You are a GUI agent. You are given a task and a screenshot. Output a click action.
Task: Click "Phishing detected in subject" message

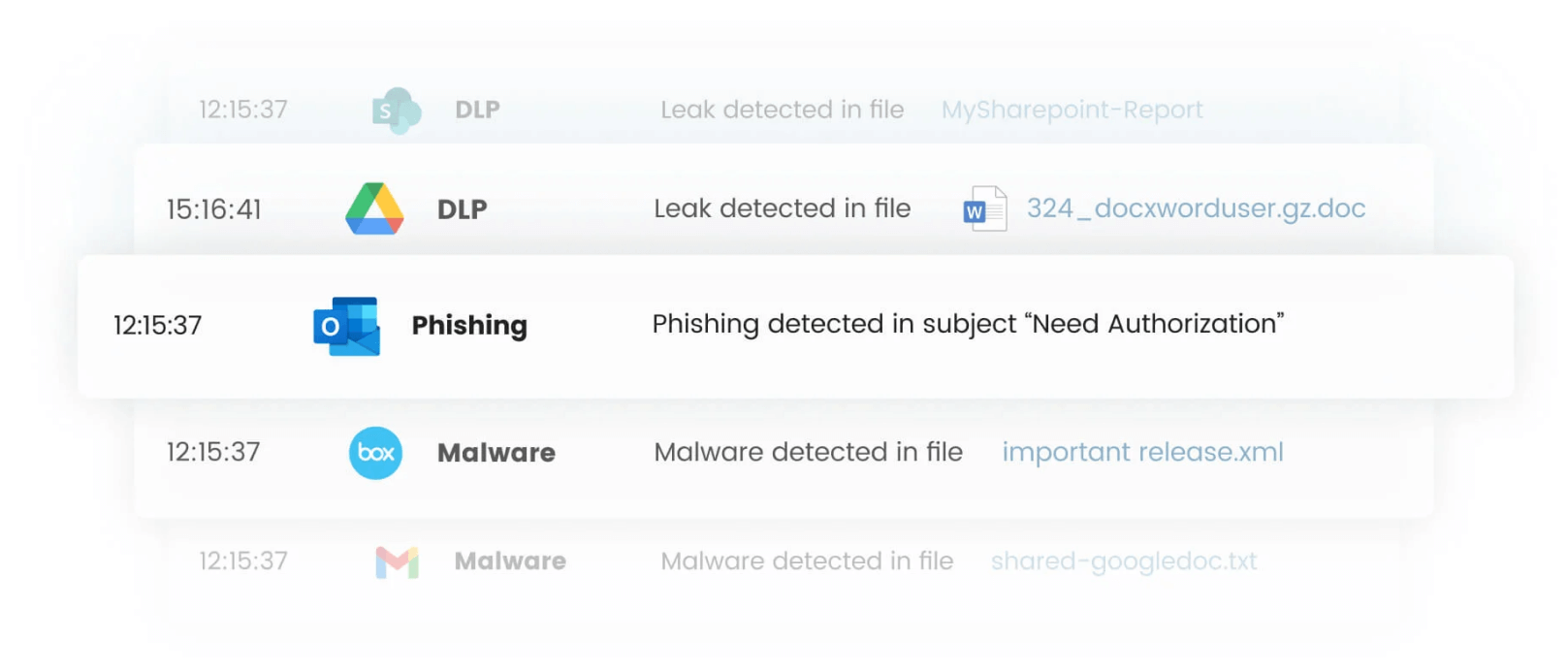click(x=968, y=324)
